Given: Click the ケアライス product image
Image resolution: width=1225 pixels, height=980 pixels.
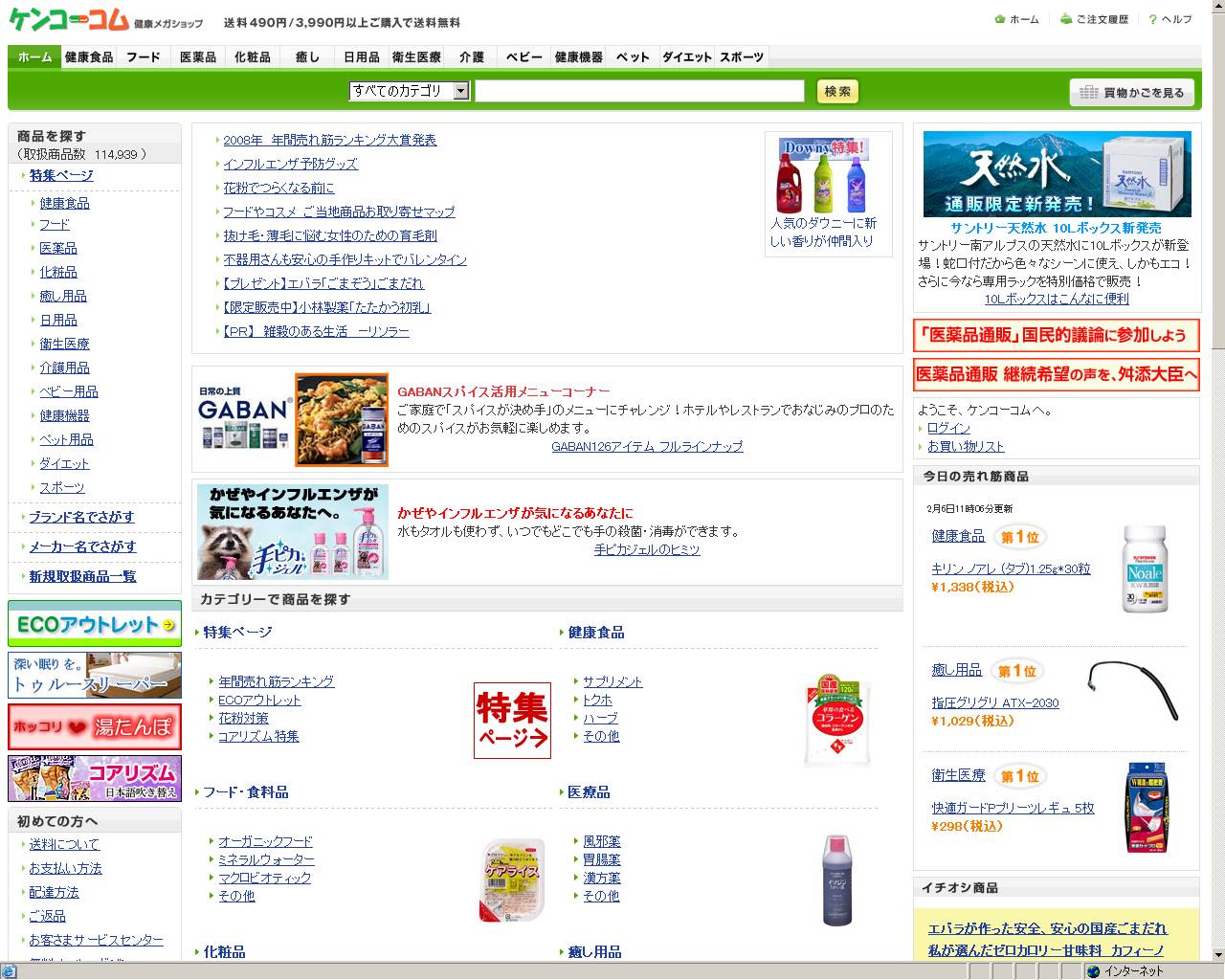Looking at the screenshot, I should (512, 880).
